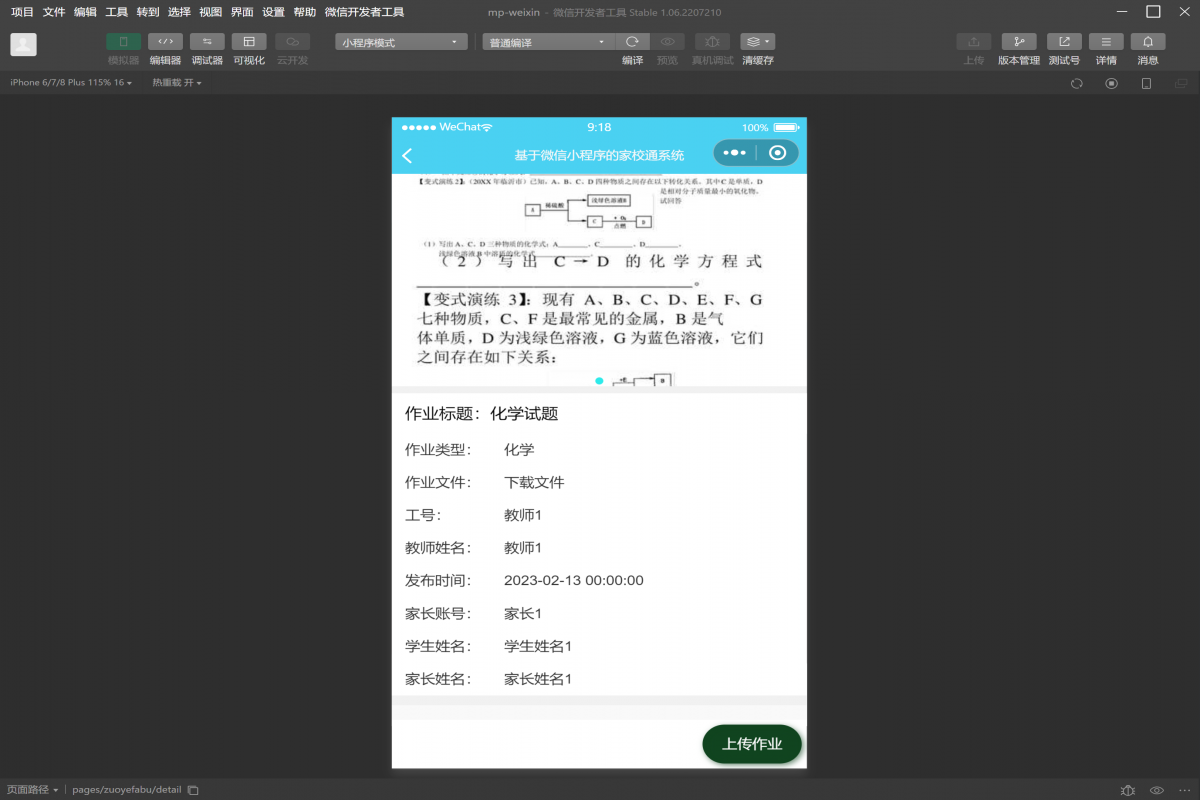Click the teal carousel page indicator dot

tap(599, 381)
